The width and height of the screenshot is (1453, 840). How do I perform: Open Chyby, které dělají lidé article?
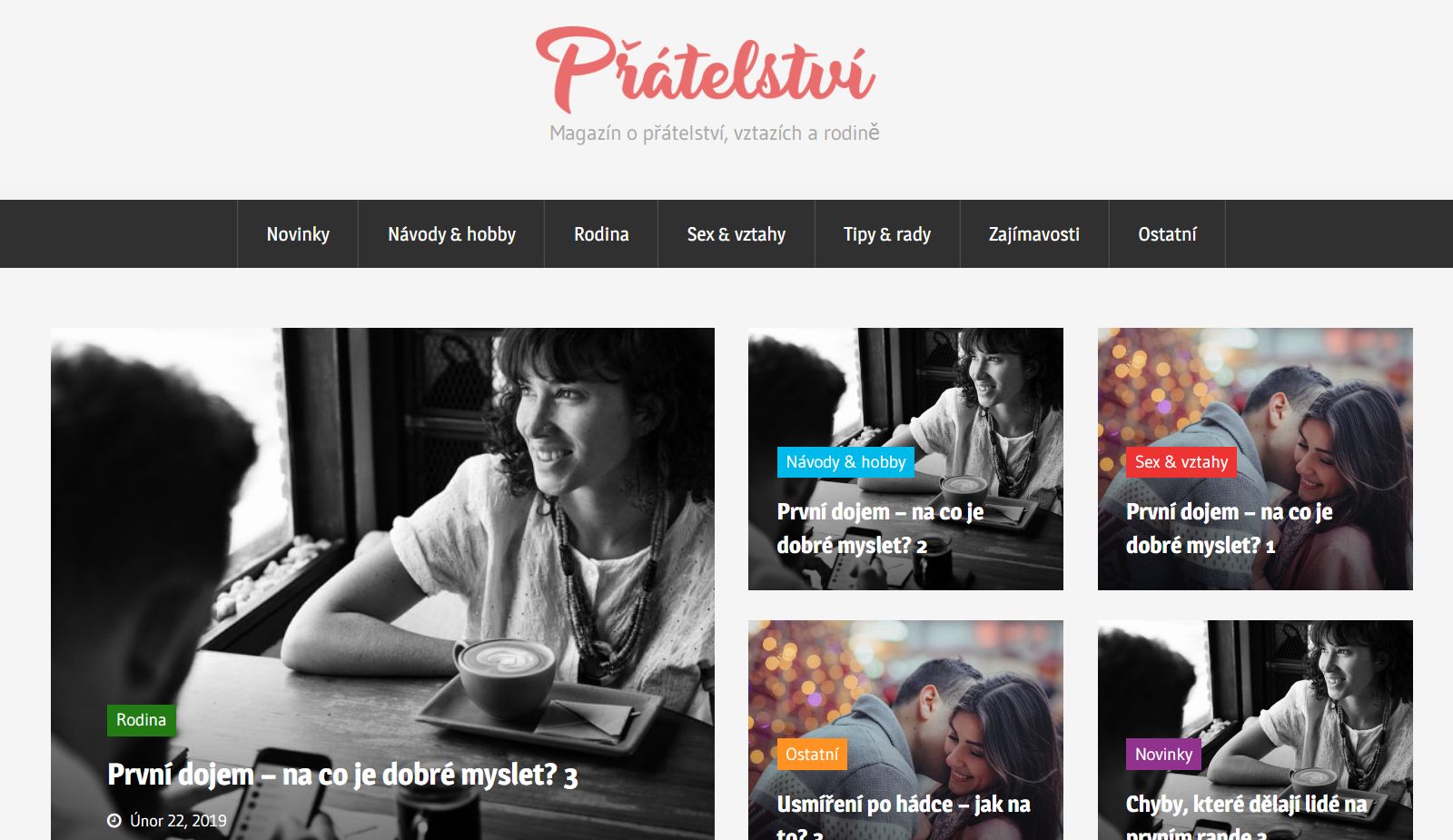1246,817
